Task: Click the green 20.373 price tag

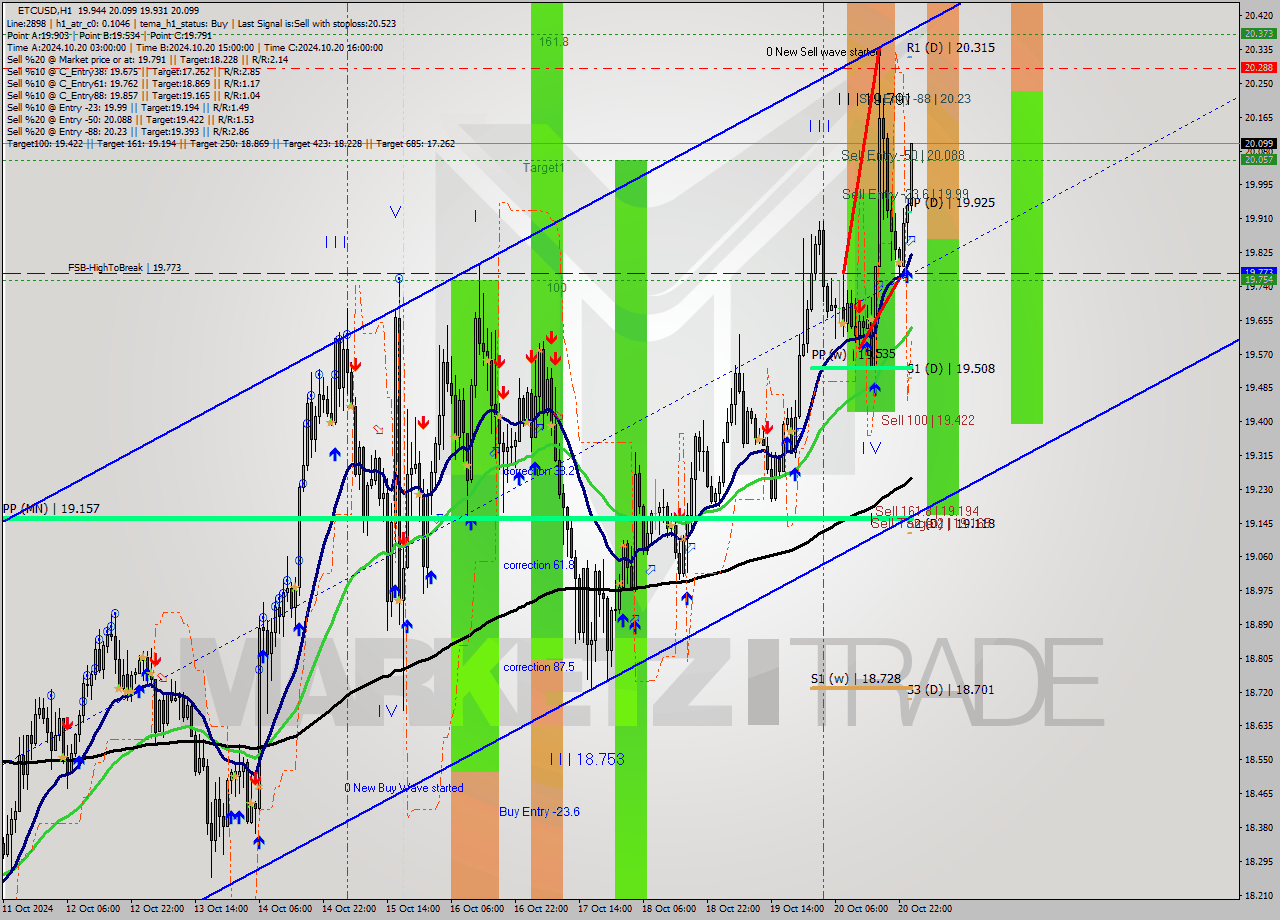Action: [1258, 34]
